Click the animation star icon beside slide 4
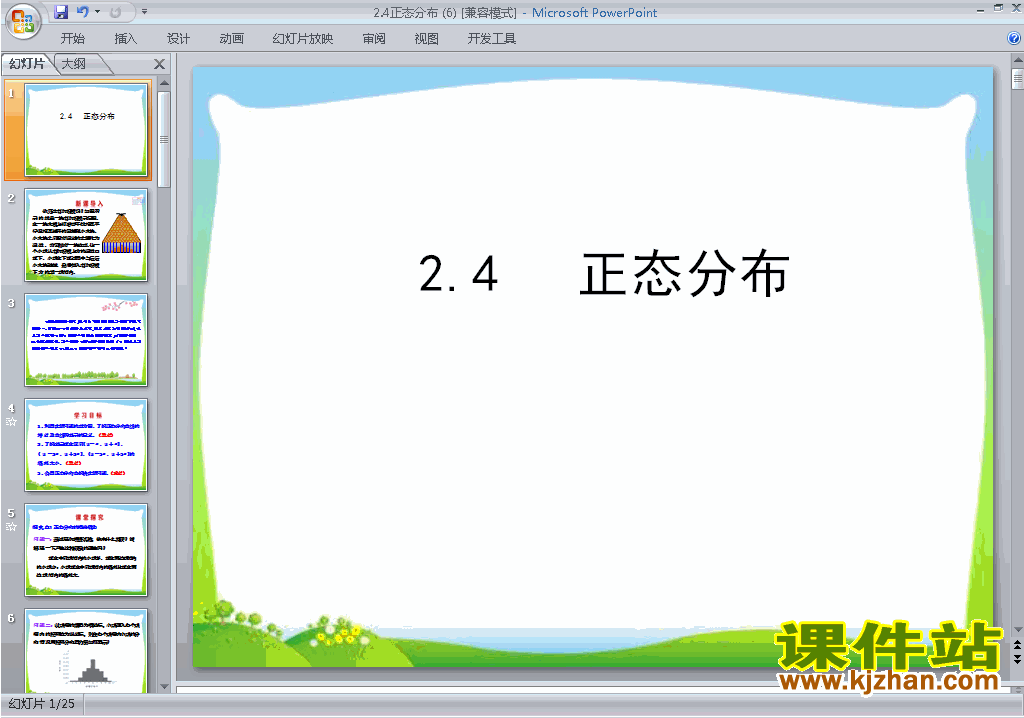Screen dimensions: 1024x718 click(x=11, y=422)
